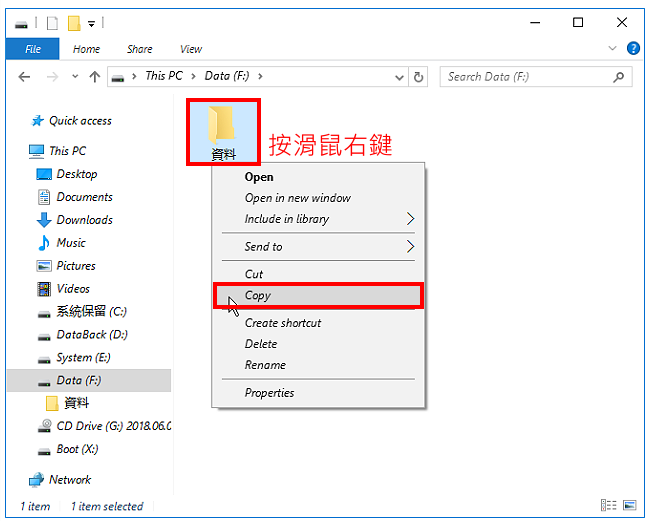This screenshot has height=521, width=652.
Task: Click Data (F:) in the address breadcrumb
Action: point(227,76)
